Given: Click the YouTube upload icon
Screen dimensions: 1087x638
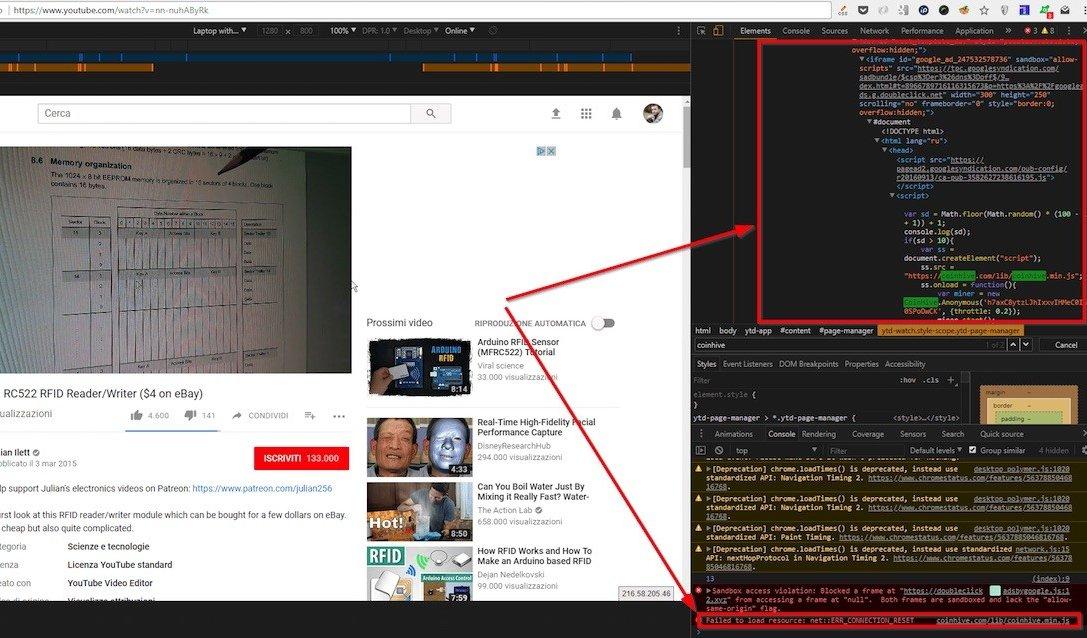Looking at the screenshot, I should [556, 113].
